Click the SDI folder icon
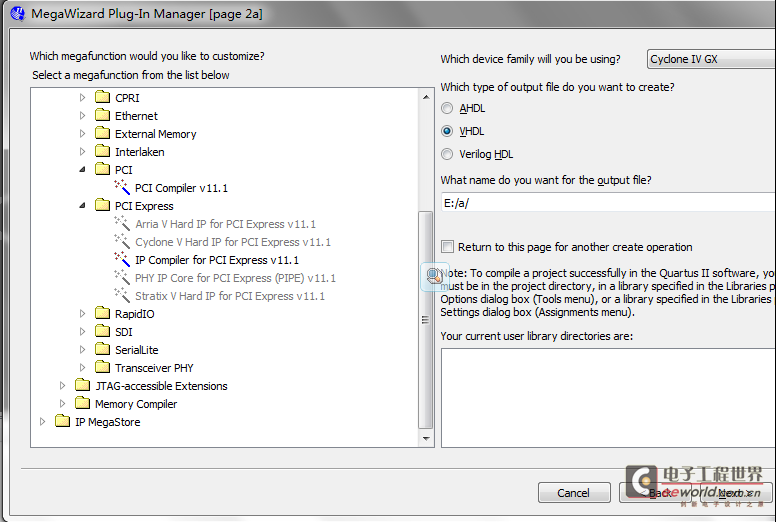776x522 pixels. pyautogui.click(x=102, y=331)
